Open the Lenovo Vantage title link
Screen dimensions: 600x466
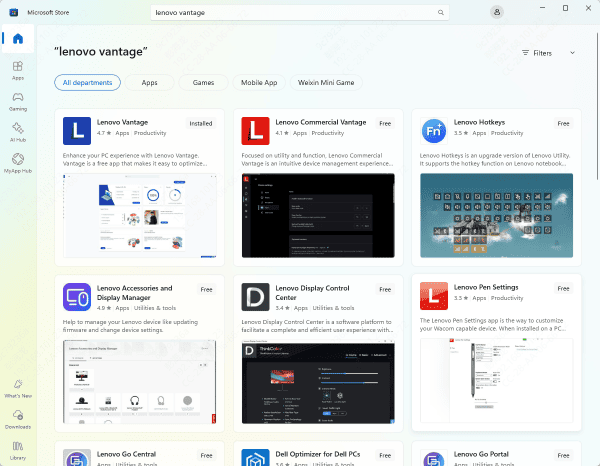point(122,122)
